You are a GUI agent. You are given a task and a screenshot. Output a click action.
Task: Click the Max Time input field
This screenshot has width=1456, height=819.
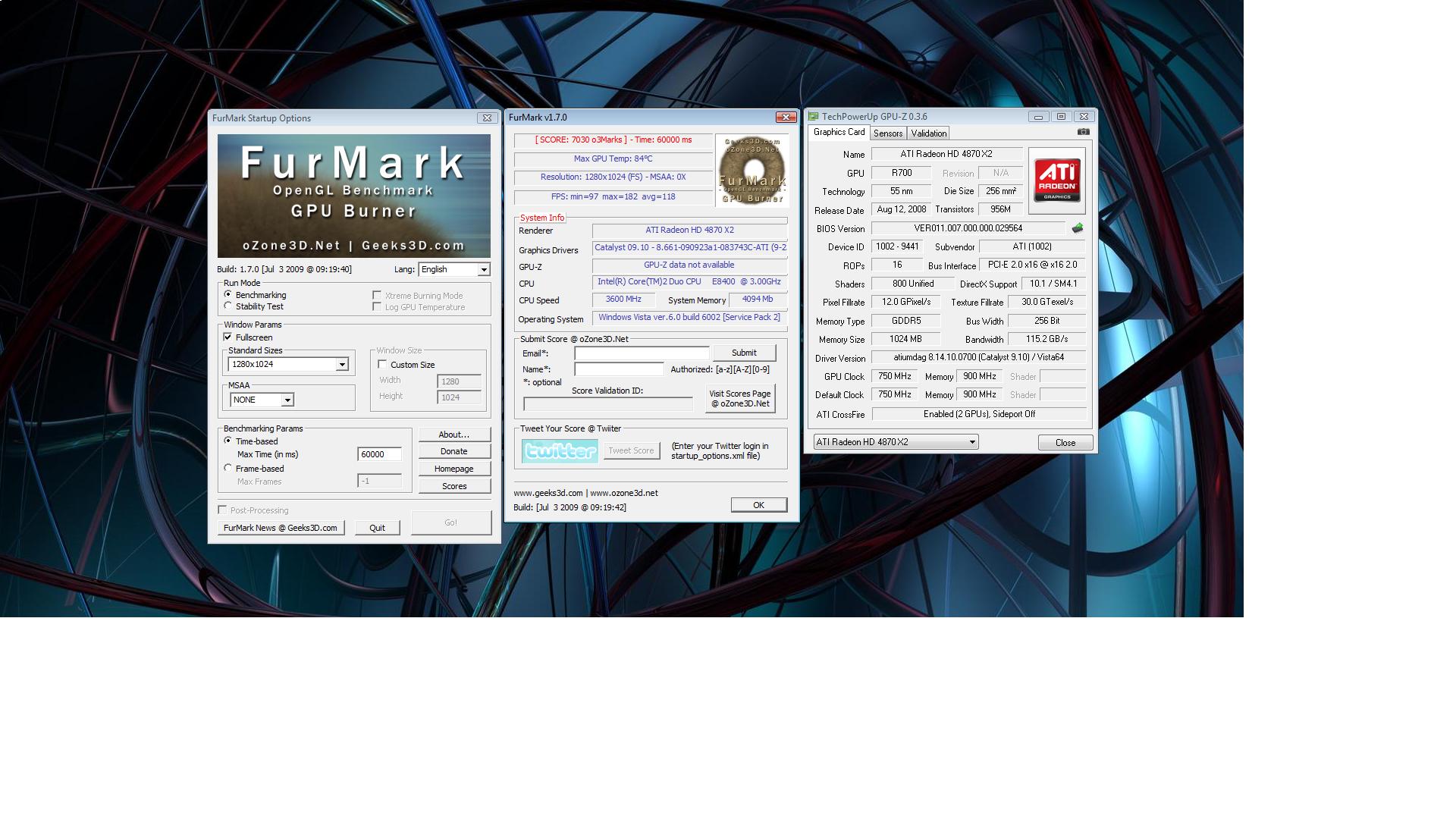379,454
